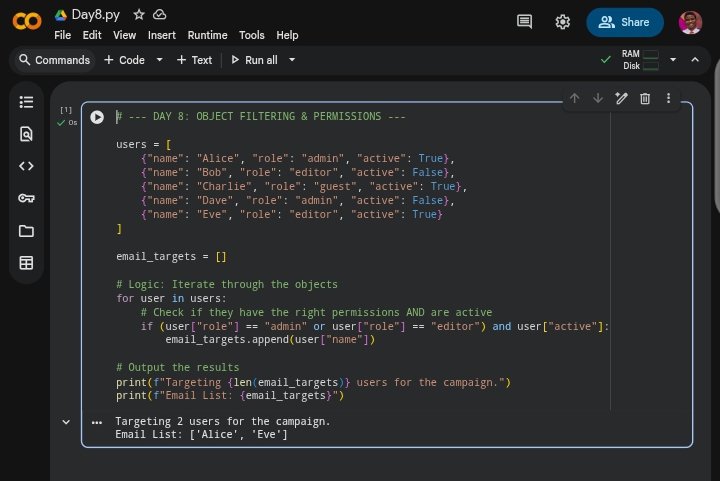Open the comments icon in header
The image size is (720, 481).
pyautogui.click(x=524, y=22)
